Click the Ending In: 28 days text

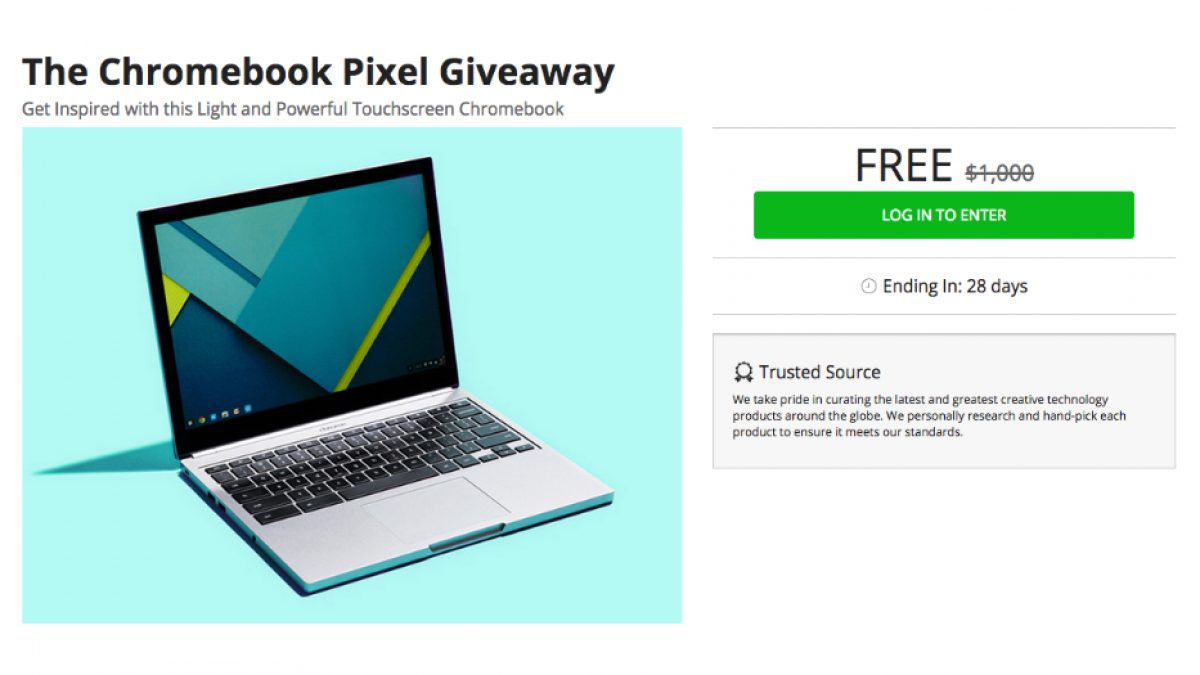[x=955, y=287]
